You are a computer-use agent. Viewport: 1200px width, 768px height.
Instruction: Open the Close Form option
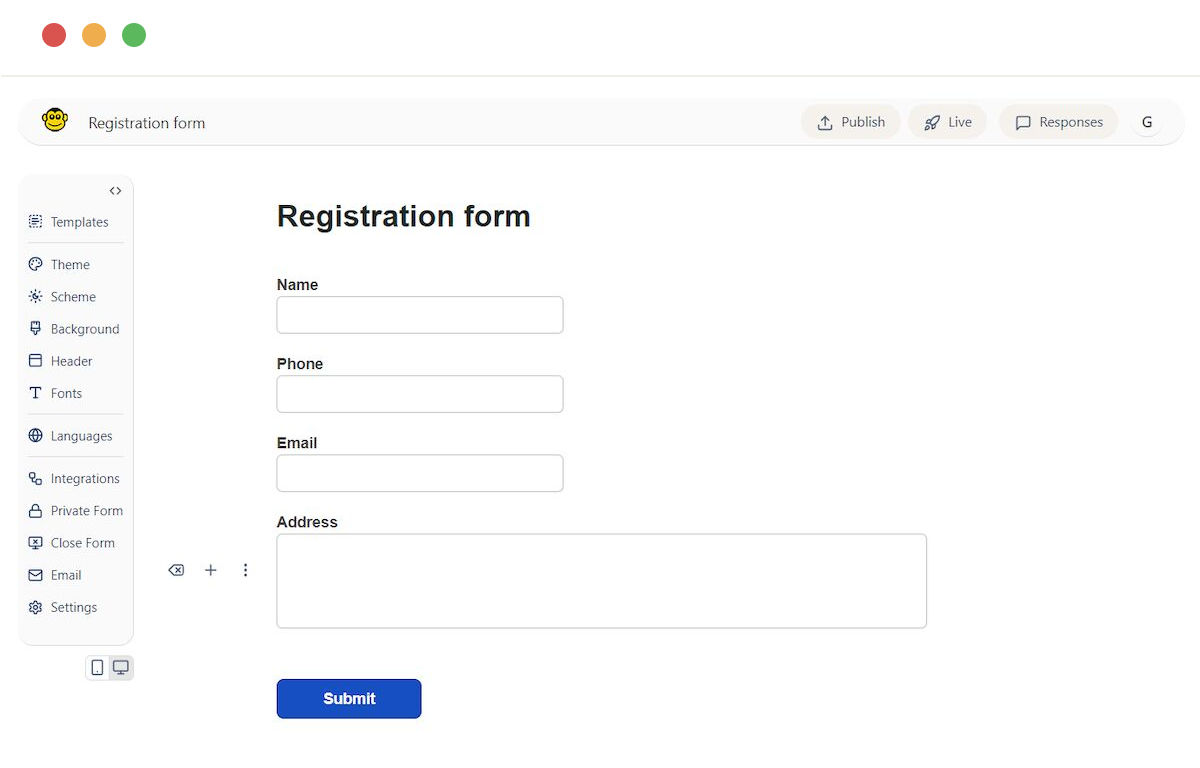[72, 543]
